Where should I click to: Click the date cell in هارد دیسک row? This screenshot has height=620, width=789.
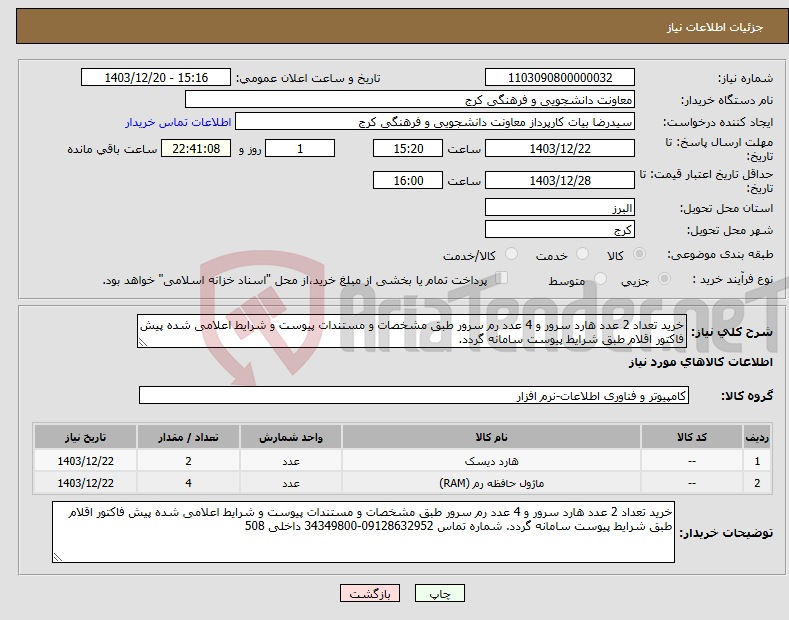coord(86,461)
